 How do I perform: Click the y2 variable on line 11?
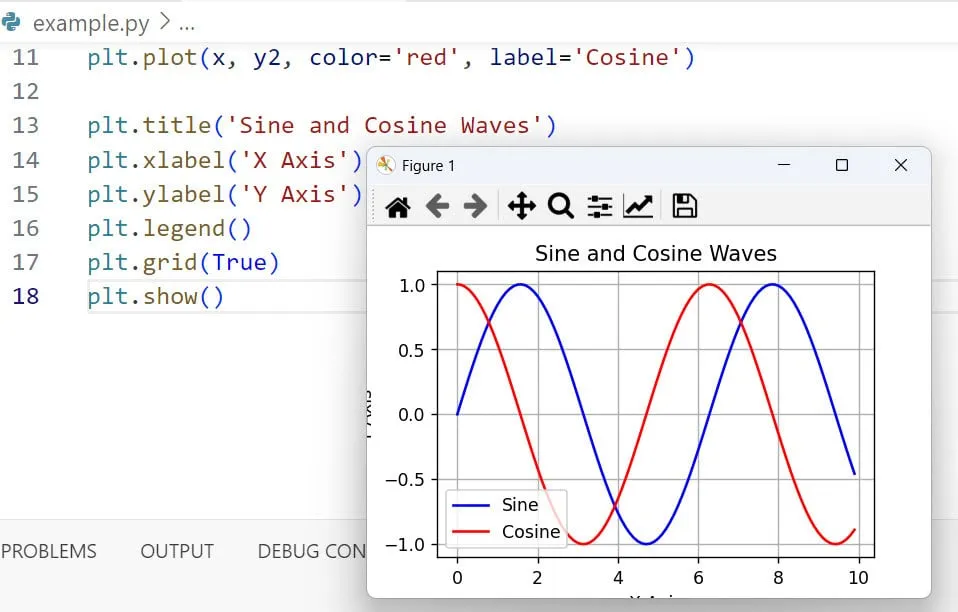point(267,59)
